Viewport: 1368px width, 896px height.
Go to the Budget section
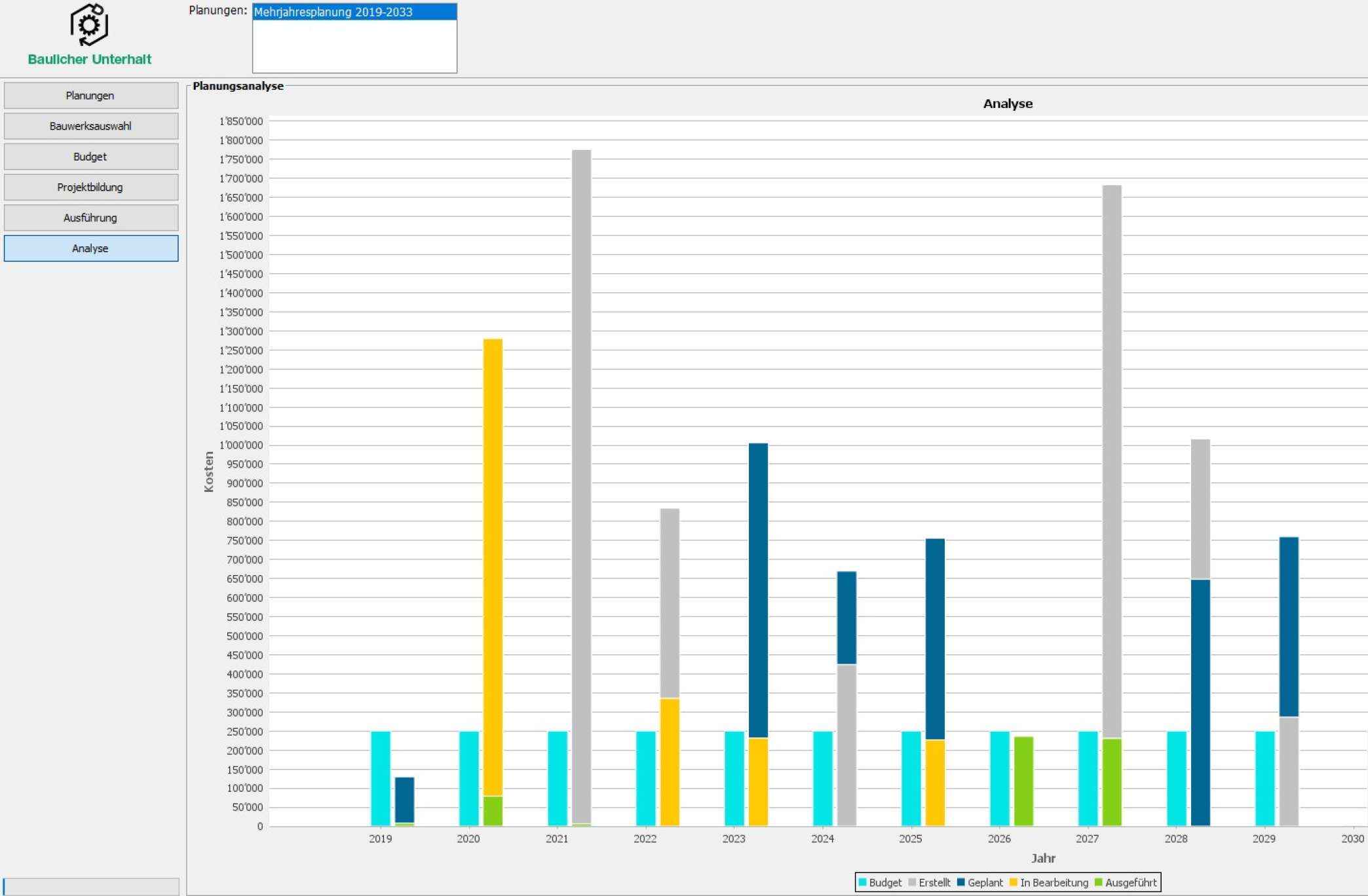[91, 157]
